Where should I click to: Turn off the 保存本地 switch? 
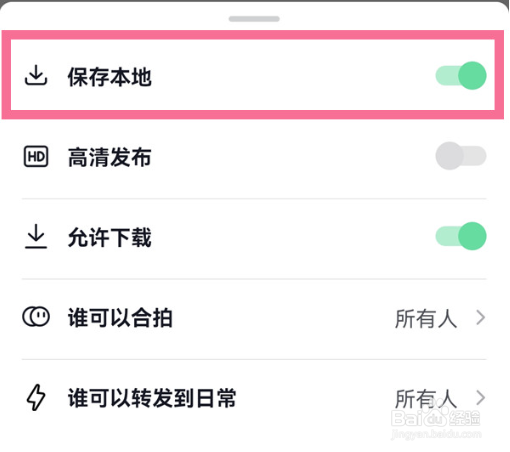pyautogui.click(x=461, y=76)
